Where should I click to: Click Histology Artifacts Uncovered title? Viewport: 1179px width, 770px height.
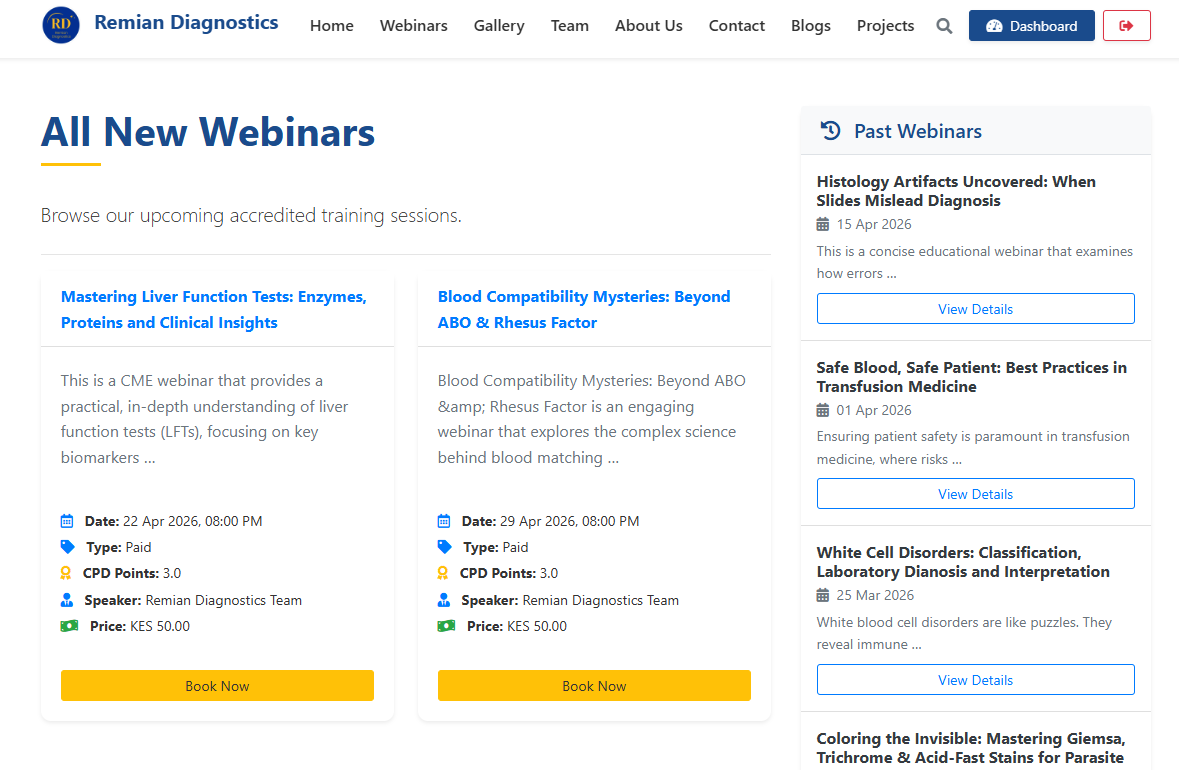click(956, 191)
